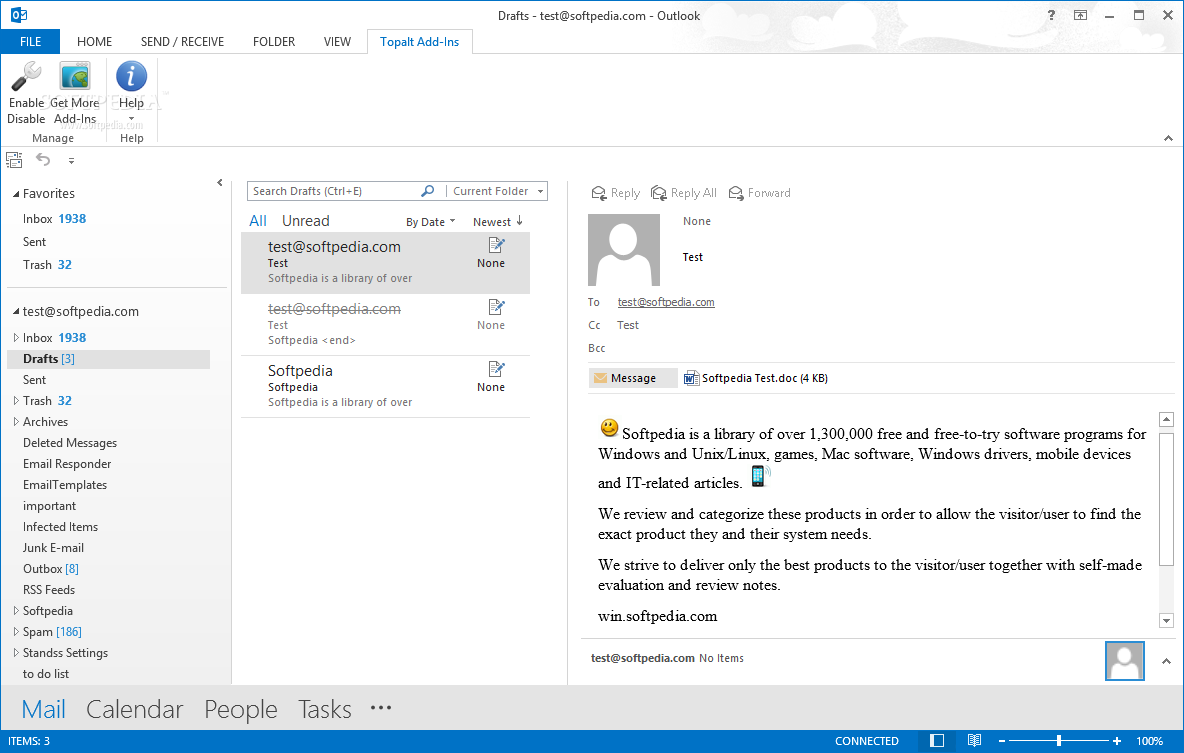Switch to HOME ribbon tab
The image size is (1184, 753).
coord(94,42)
